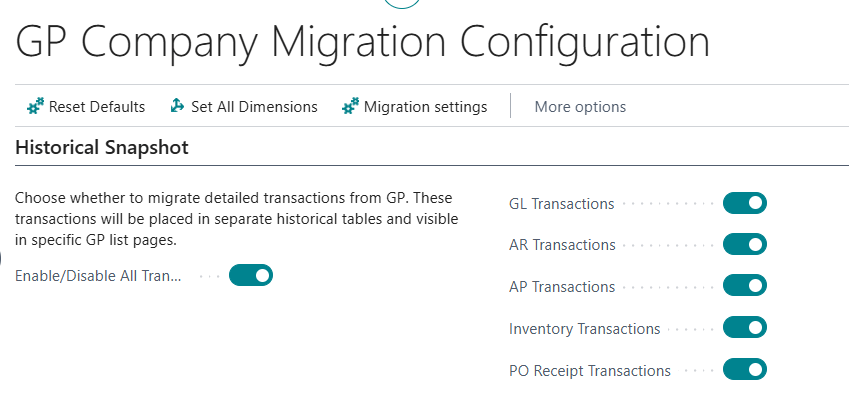Toggle Enable/Disable All Transactions switch
Screen dimensions: 849x408
251,275
